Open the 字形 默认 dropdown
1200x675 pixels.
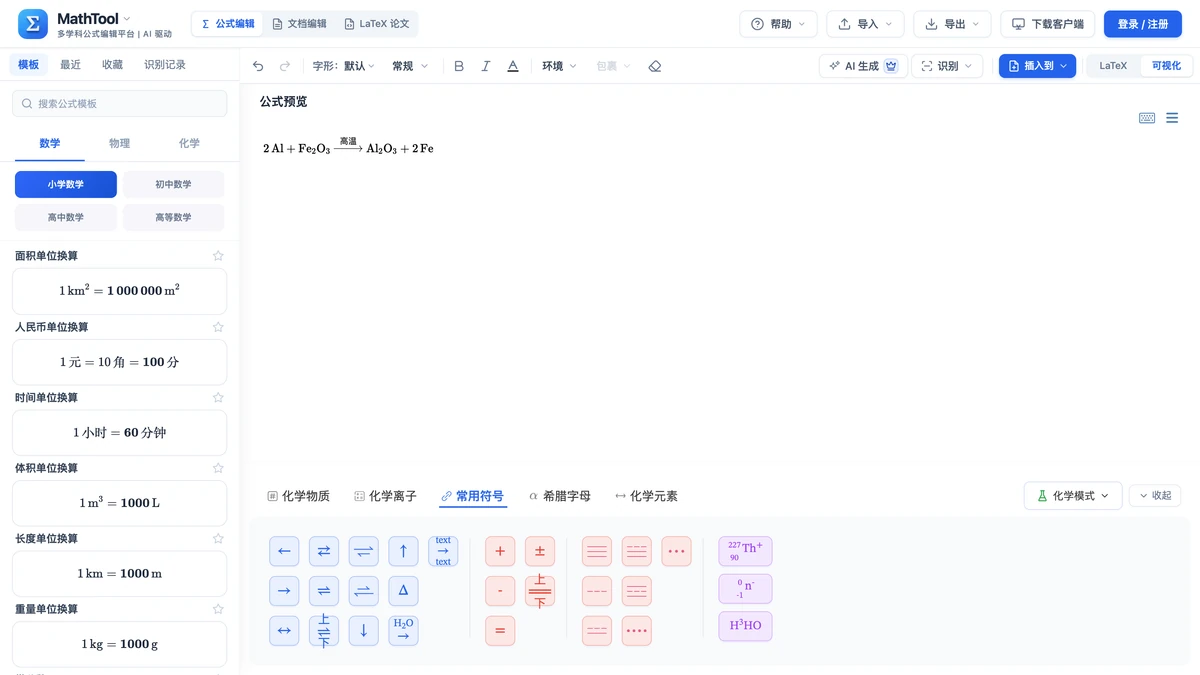pyautogui.click(x=344, y=66)
